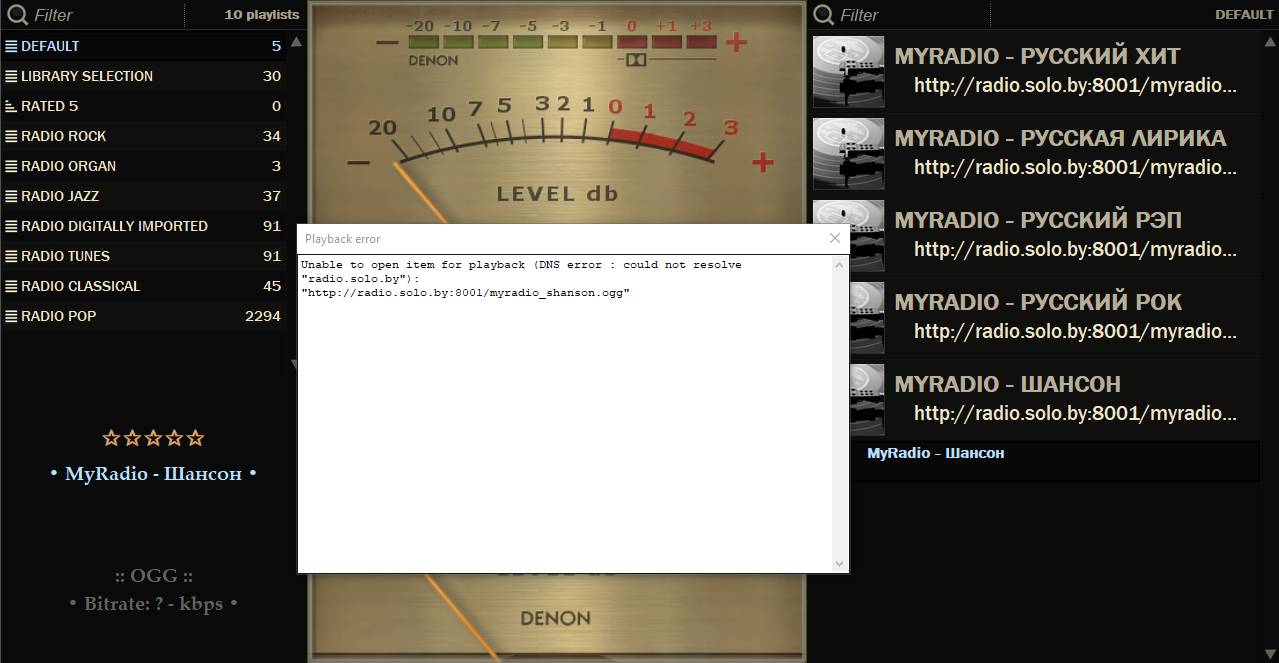Click the Playback error scrollbar down arrow
The image size is (1279, 663).
pyautogui.click(x=840, y=565)
